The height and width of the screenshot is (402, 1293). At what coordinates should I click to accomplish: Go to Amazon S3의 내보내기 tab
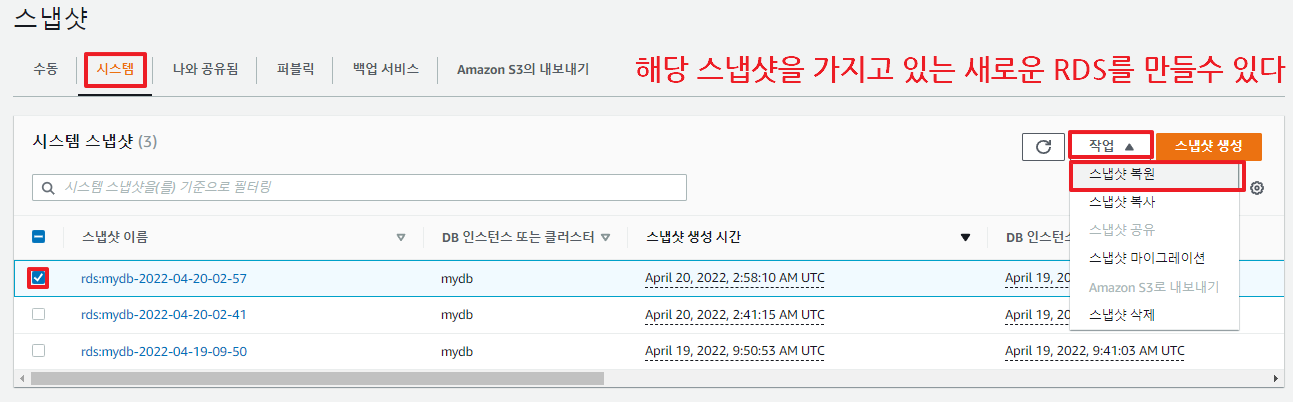[523, 70]
